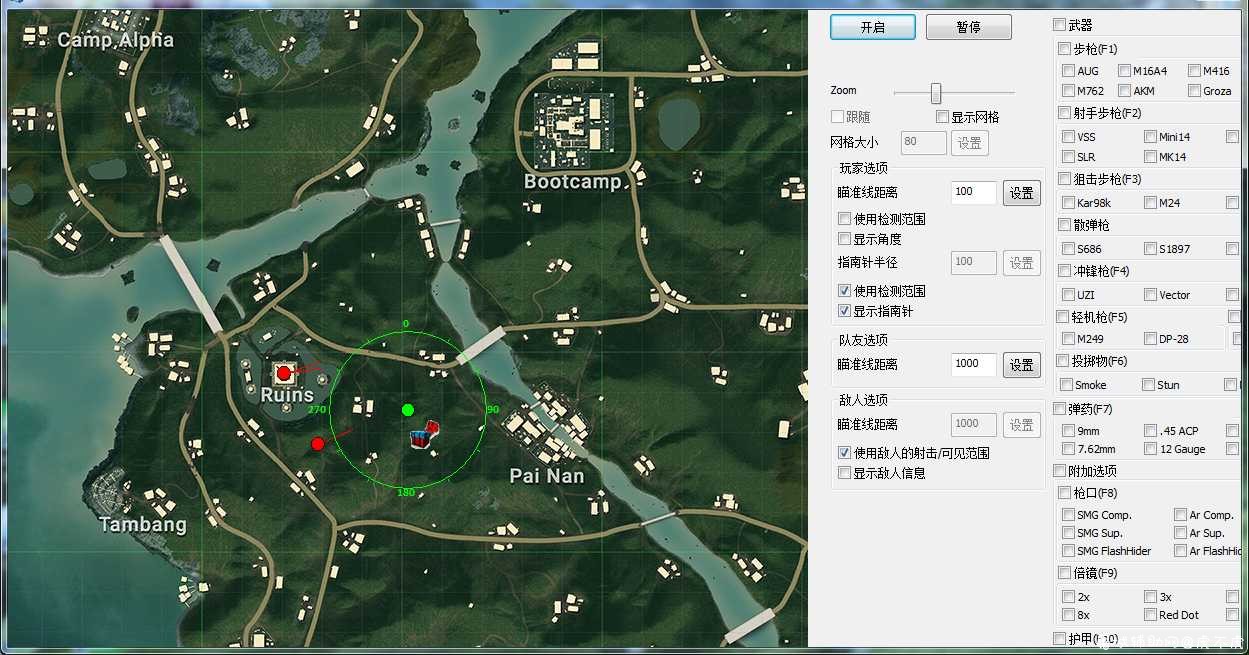The width and height of the screenshot is (1249, 655).
Task: Click 设置 button in 队友选项
Action: pos(1021,365)
